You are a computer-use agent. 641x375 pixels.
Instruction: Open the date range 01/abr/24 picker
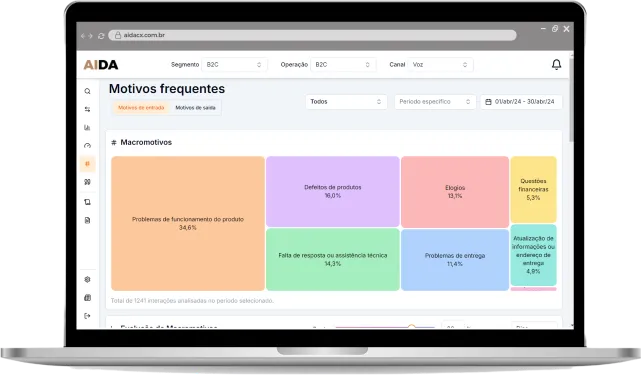coord(521,101)
